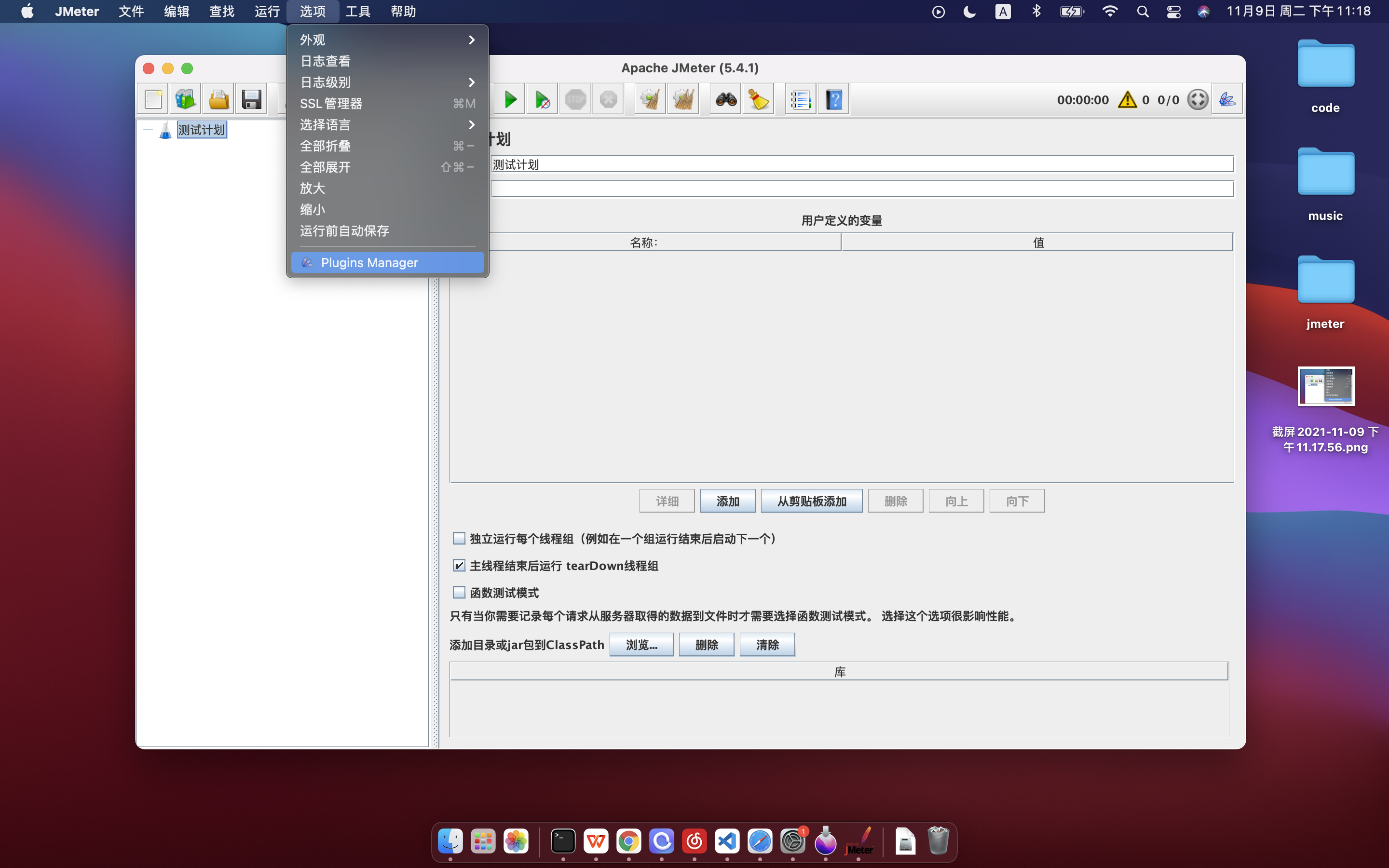Select 测试计划 node in the tree
The width and height of the screenshot is (1389, 868).
click(202, 130)
